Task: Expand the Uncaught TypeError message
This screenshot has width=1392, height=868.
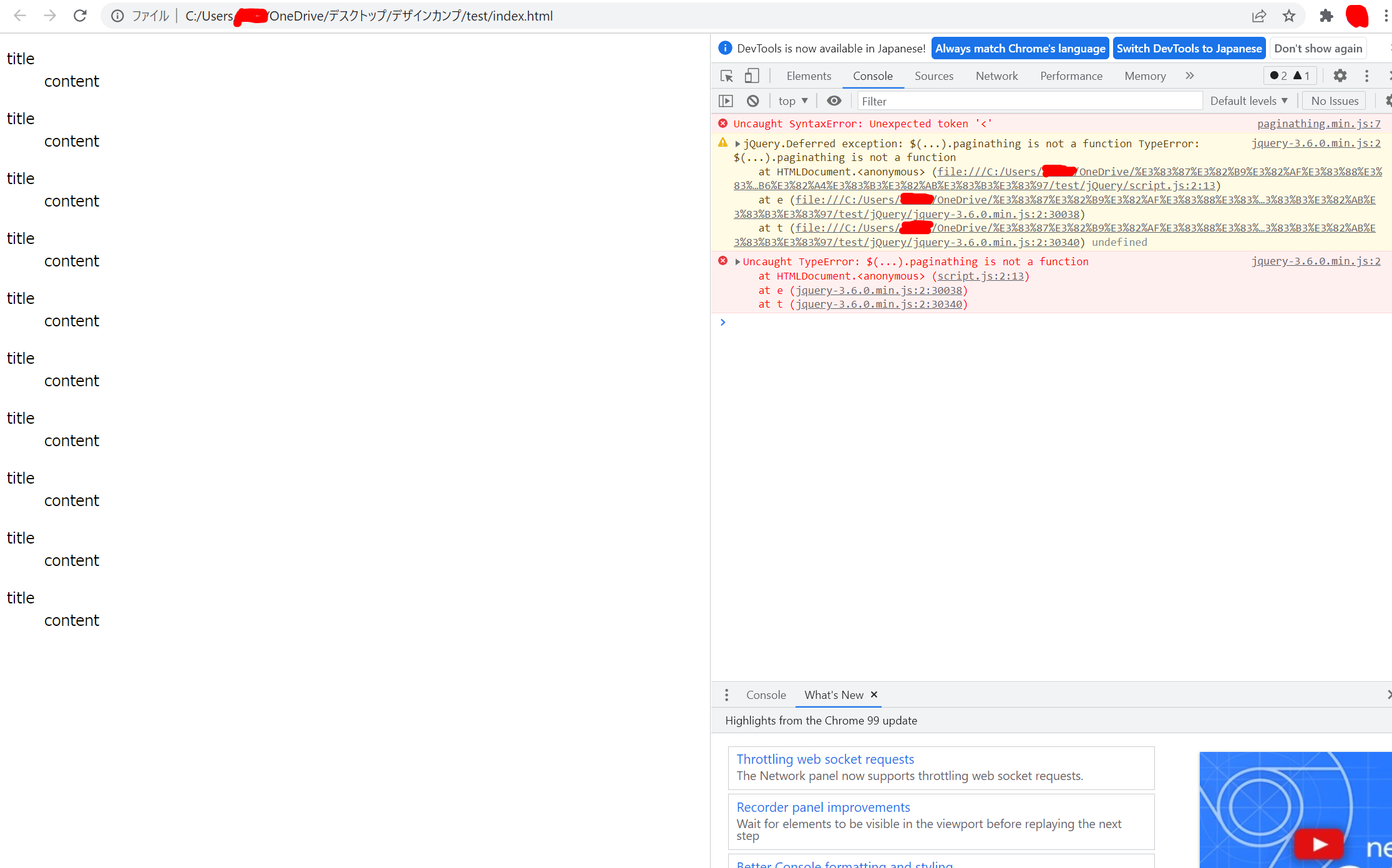Action: [737, 262]
